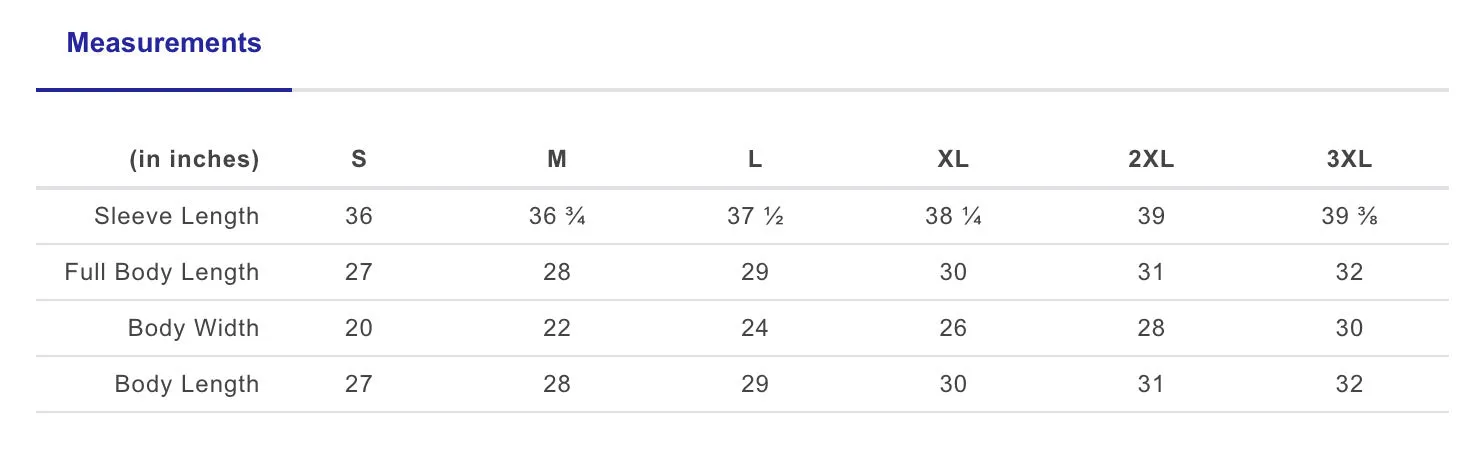The width and height of the screenshot is (1480, 460).
Task: Select the 2XL size column header
Action: point(1151,160)
